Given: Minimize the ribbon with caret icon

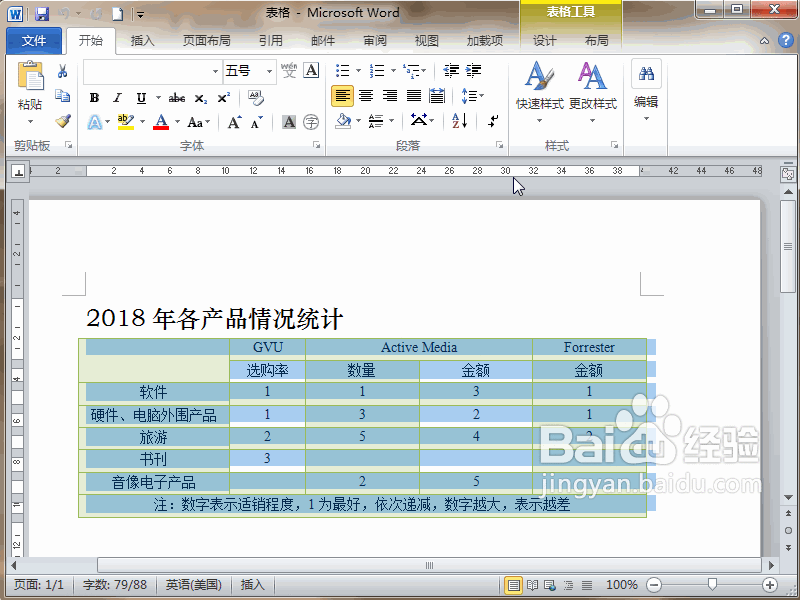Looking at the screenshot, I should pos(764,41).
